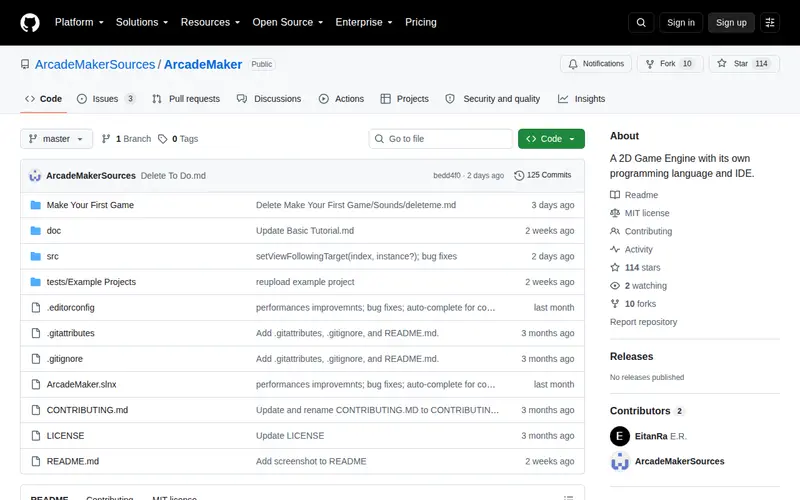Open the green Code dropdown
Image resolution: width=800 pixels, height=500 pixels.
point(551,139)
